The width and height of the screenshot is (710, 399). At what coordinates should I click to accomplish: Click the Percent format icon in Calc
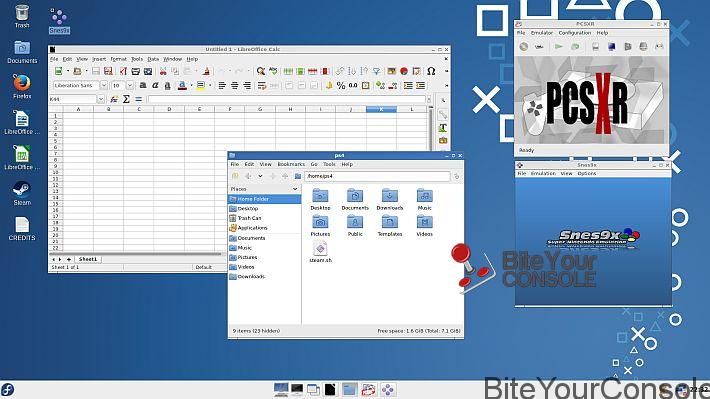coord(341,85)
